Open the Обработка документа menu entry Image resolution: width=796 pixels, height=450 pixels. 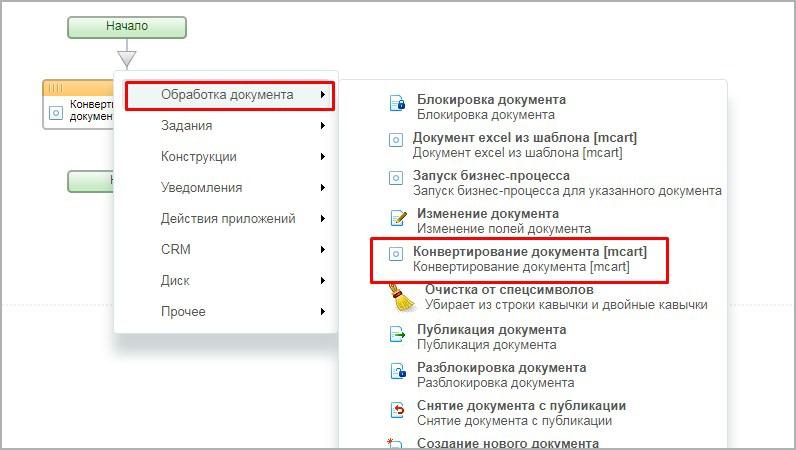(229, 95)
